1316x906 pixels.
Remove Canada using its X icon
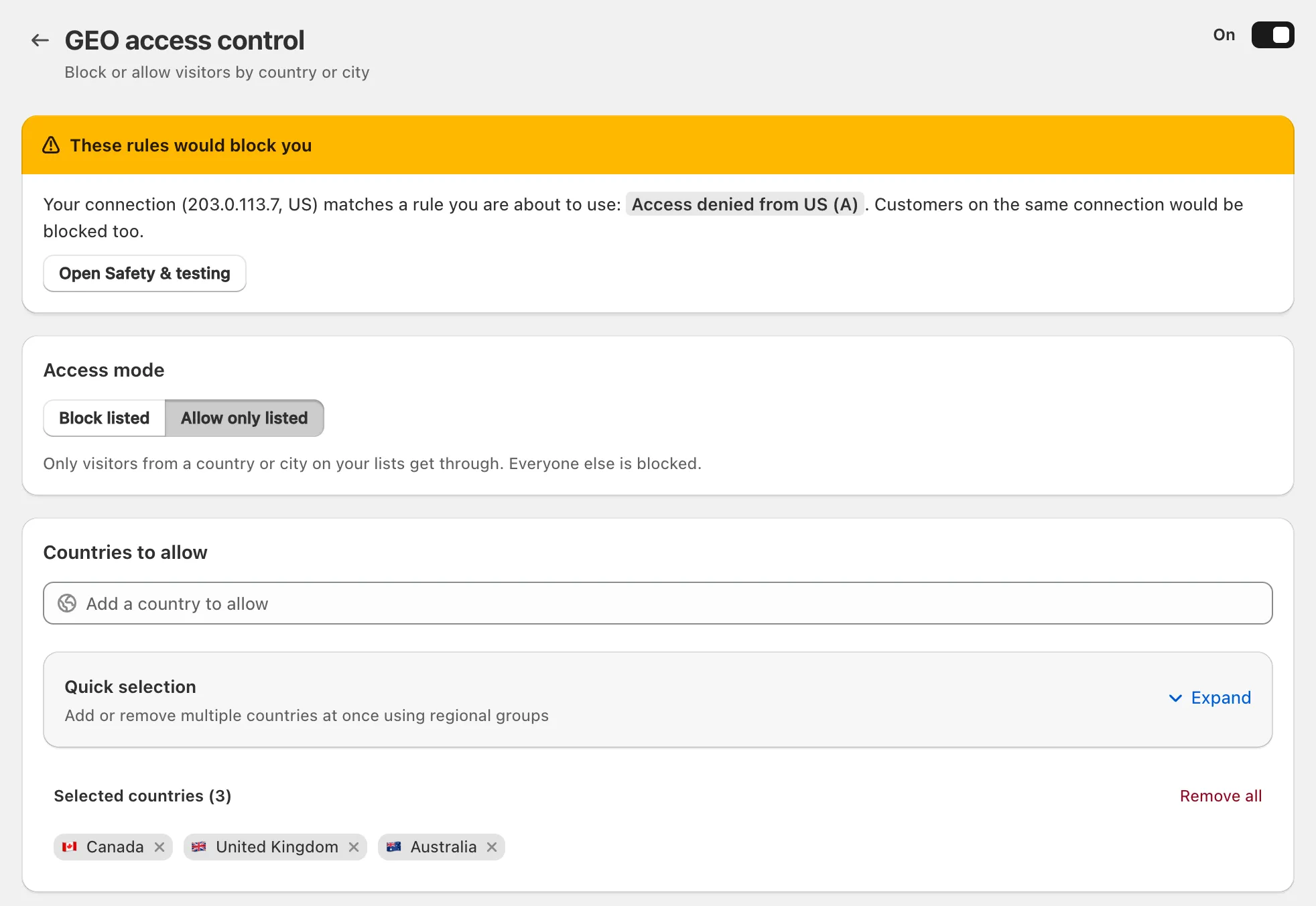159,847
